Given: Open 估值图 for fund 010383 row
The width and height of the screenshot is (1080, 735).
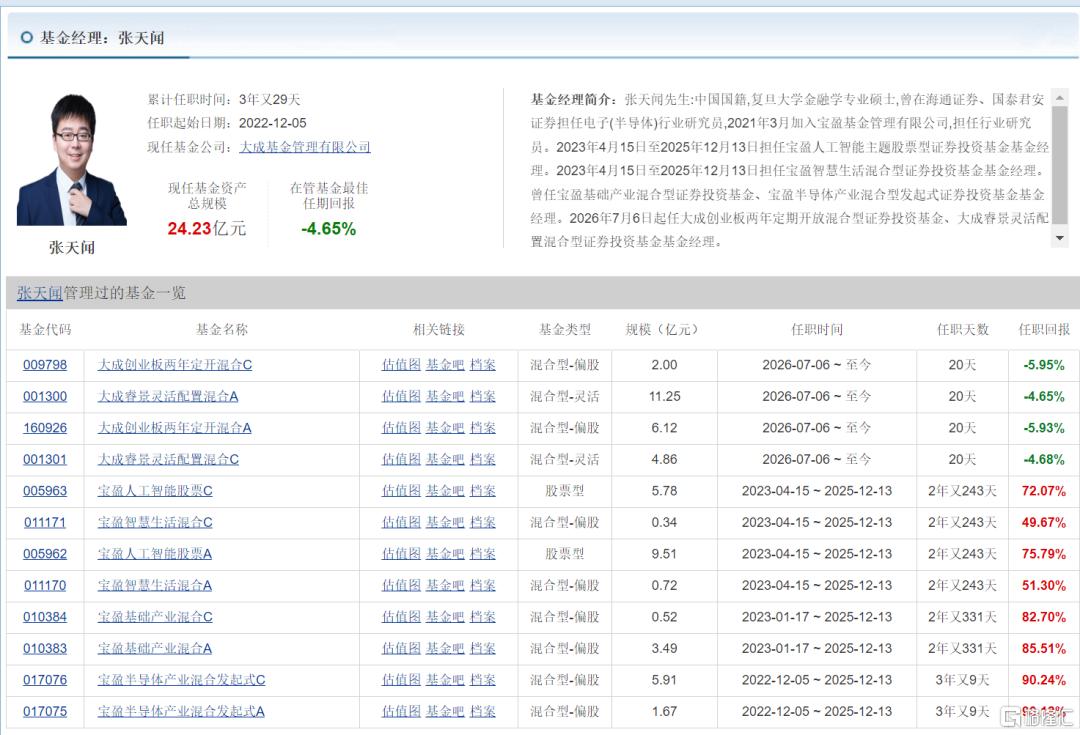Looking at the screenshot, I should 401,649.
